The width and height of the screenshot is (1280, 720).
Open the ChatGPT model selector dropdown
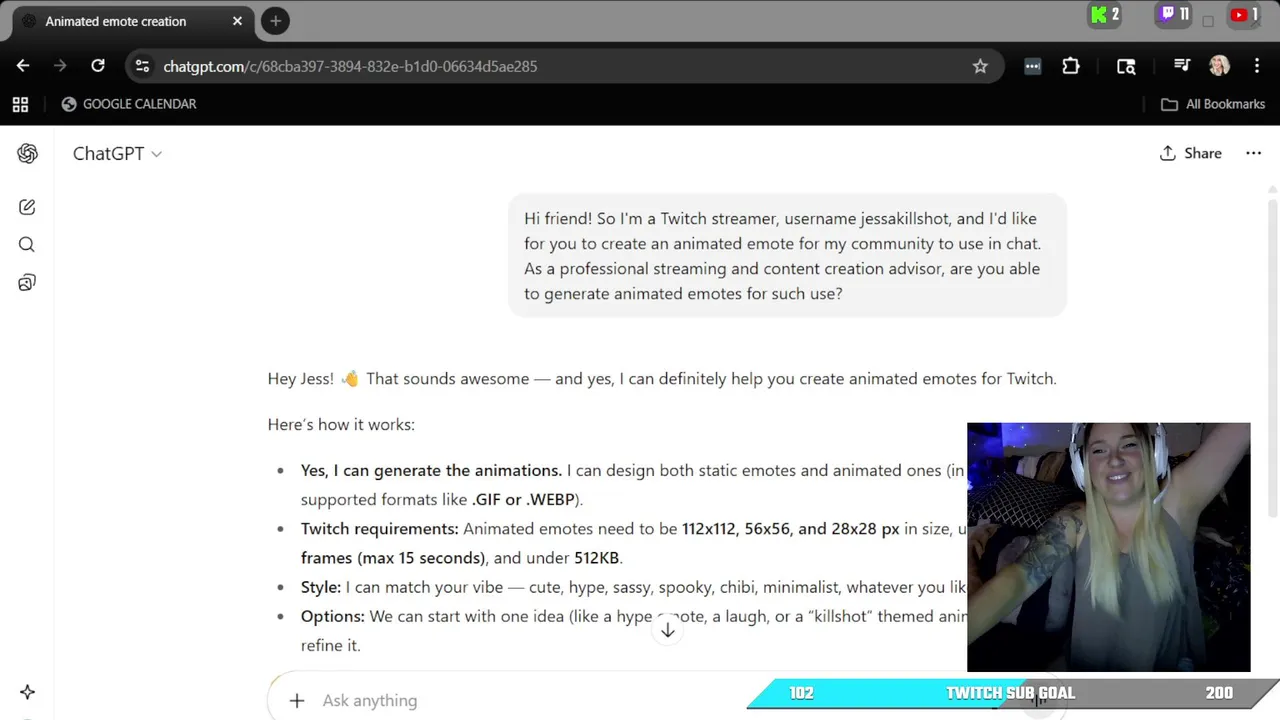[x=117, y=153]
